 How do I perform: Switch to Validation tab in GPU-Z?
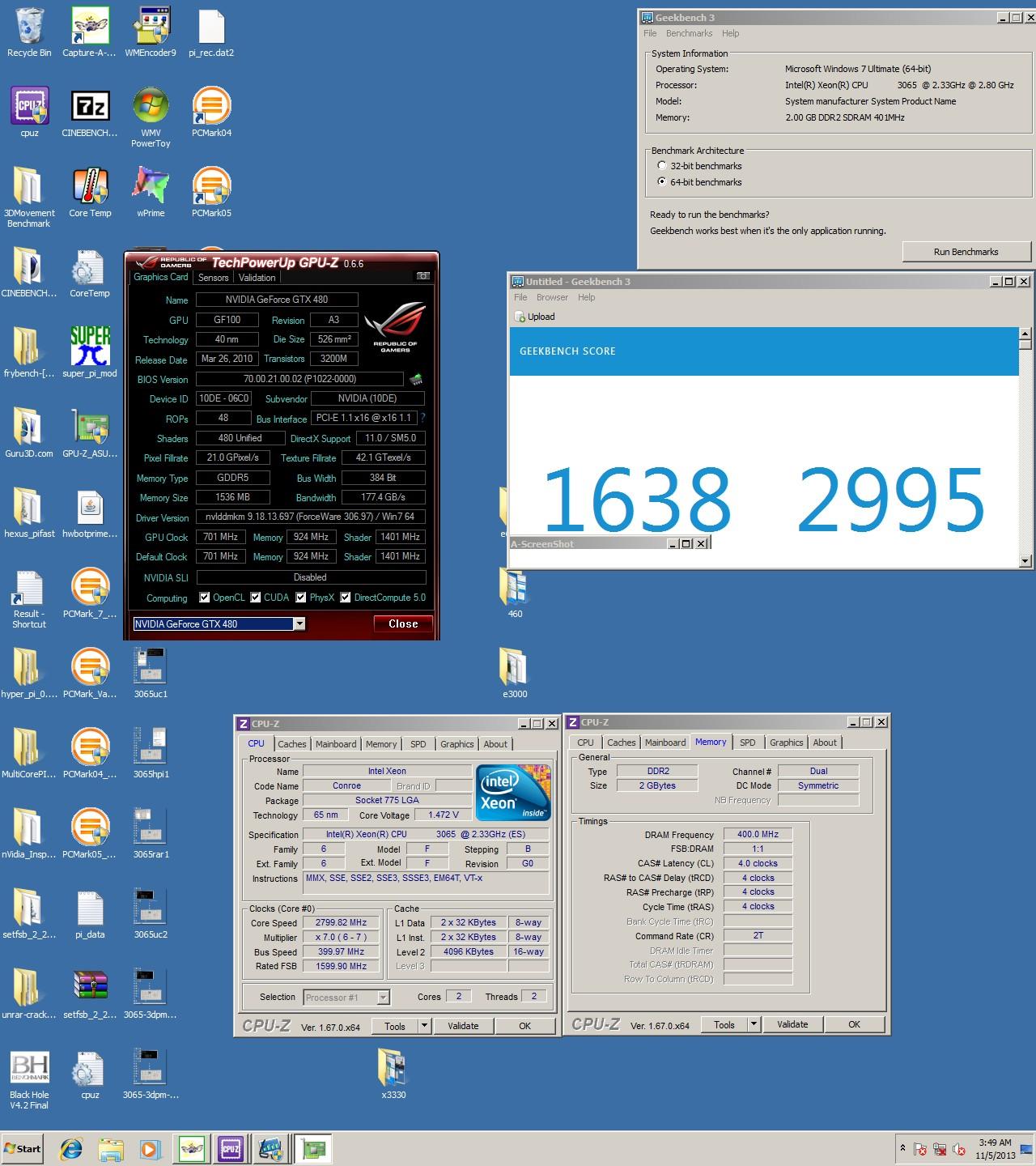click(x=257, y=278)
